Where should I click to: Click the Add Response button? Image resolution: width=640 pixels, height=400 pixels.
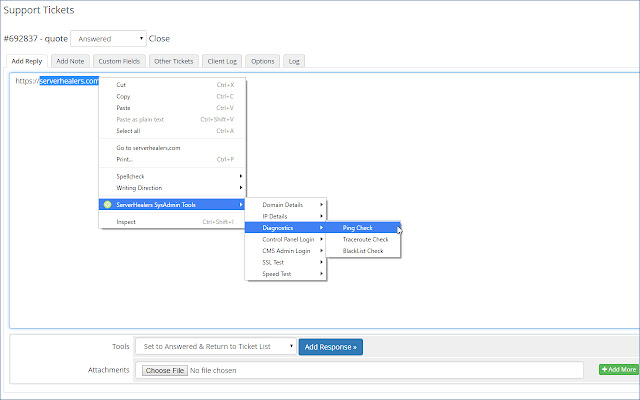coord(331,347)
